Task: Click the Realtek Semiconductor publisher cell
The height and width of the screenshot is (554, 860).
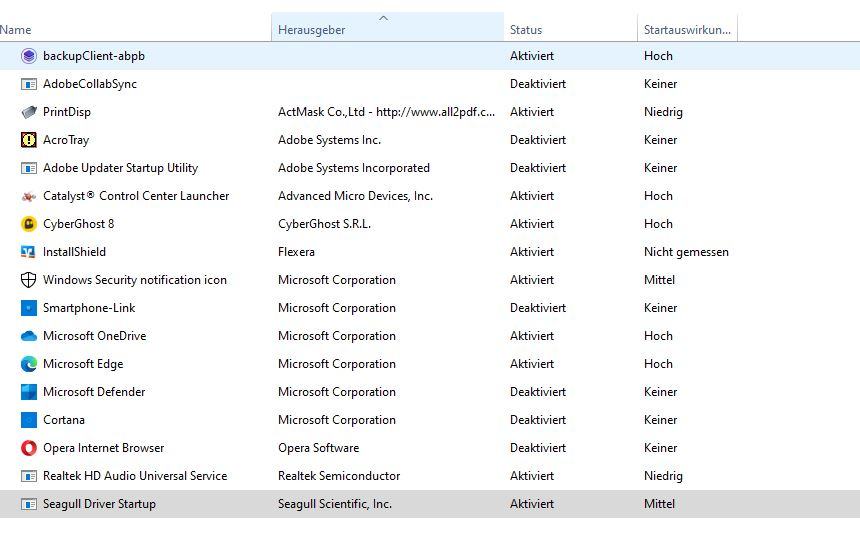Action: tap(339, 476)
